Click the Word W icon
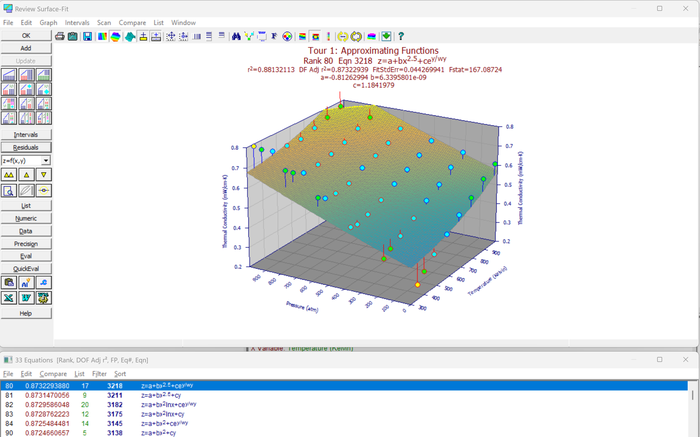The width and height of the screenshot is (700, 437). tap(26, 298)
